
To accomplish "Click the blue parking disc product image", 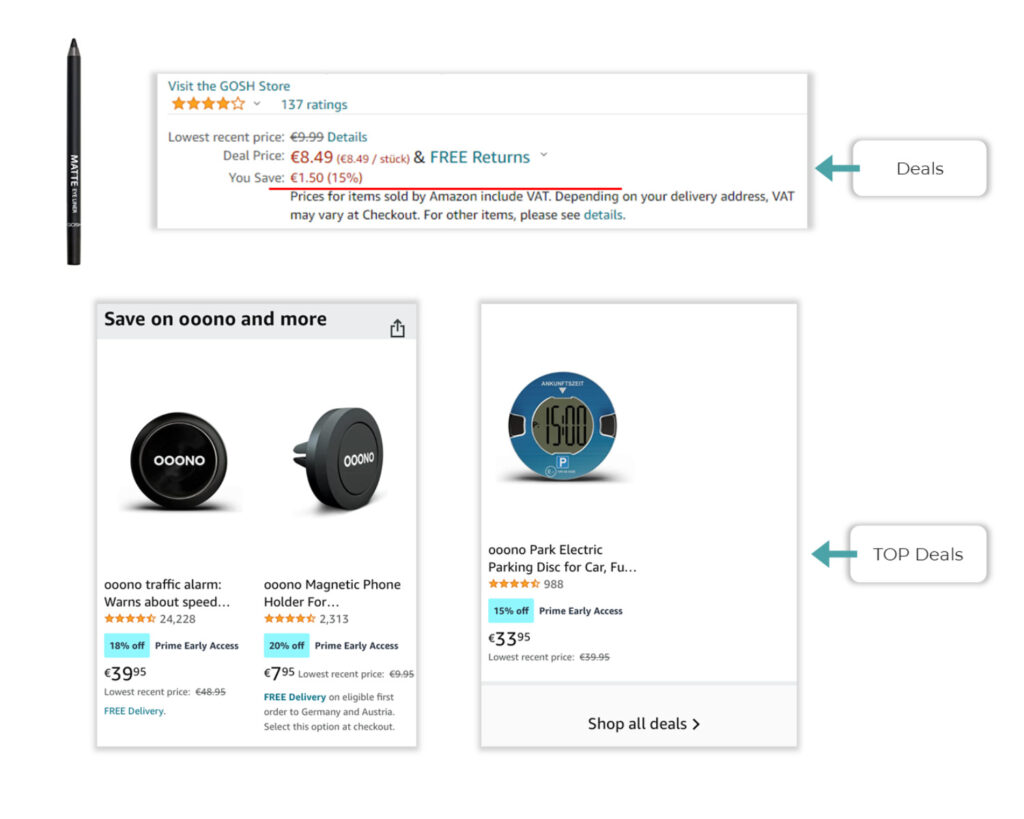I will (563, 425).
